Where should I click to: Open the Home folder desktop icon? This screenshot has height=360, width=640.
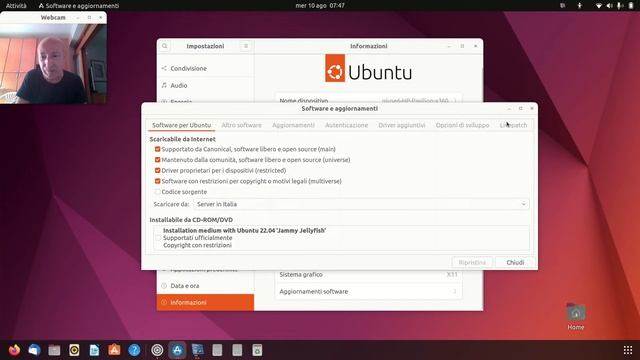click(576, 316)
